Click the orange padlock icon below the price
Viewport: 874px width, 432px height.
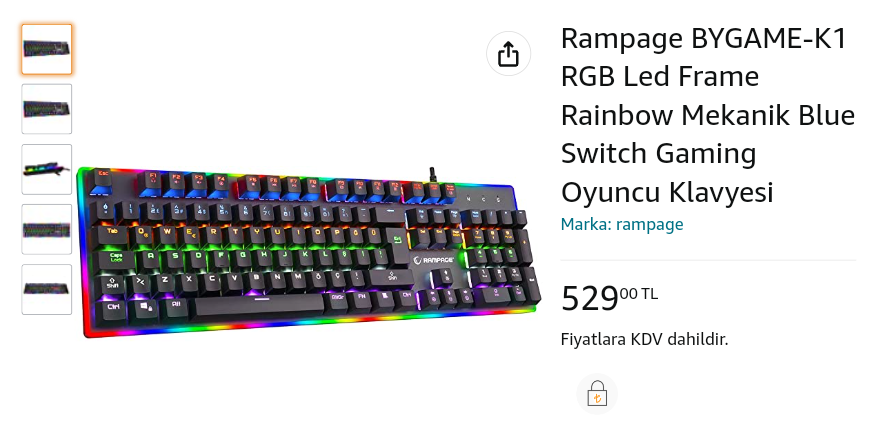tap(597, 394)
